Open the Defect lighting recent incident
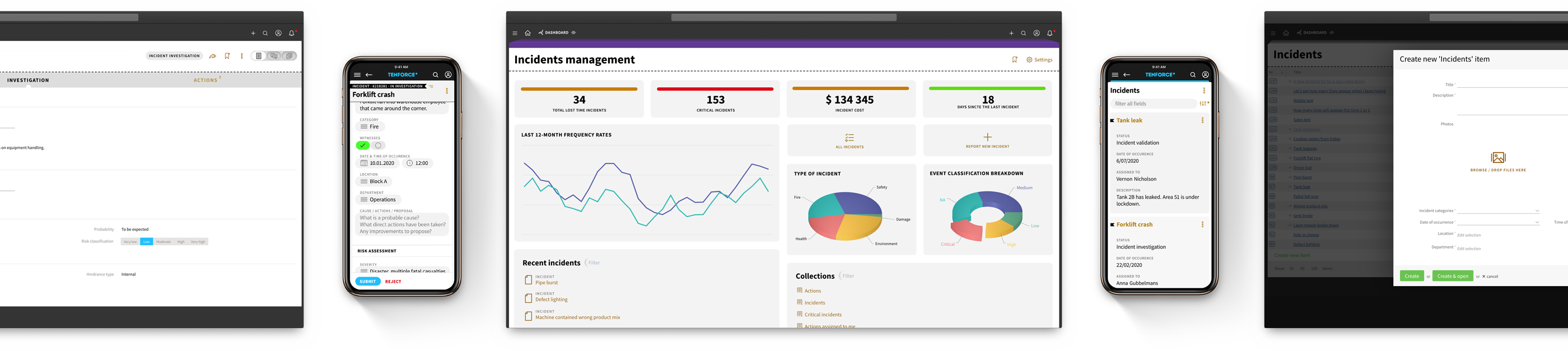The height and width of the screenshot is (351, 1568). 552,299
